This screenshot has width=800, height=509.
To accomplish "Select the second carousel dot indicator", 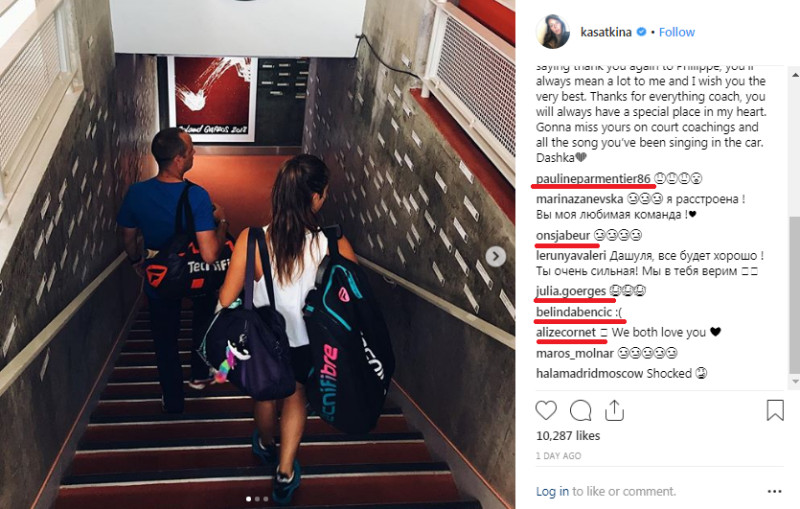I will [257, 499].
